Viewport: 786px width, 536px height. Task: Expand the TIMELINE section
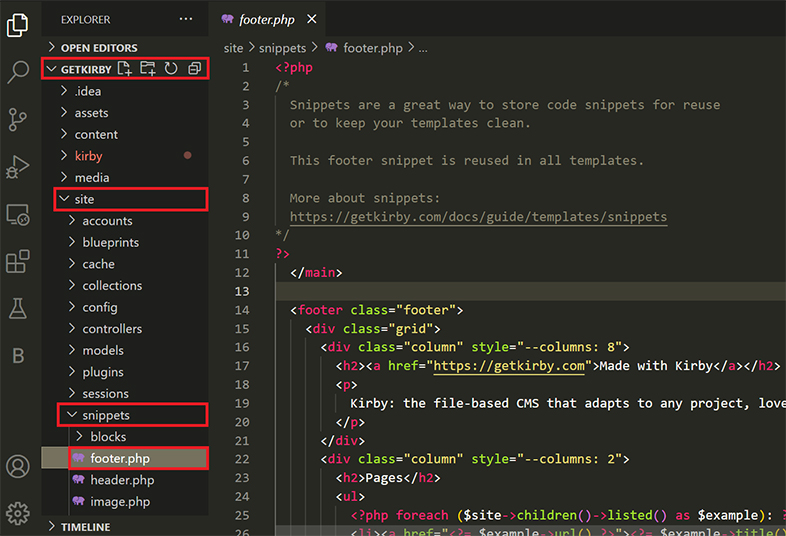click(x=125, y=526)
